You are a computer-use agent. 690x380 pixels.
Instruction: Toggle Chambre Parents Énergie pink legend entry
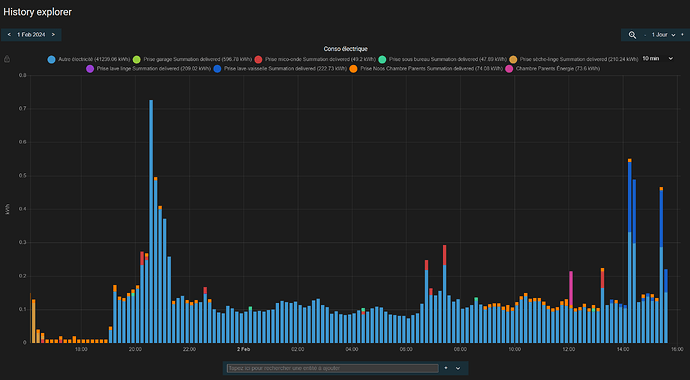[x=553, y=69]
